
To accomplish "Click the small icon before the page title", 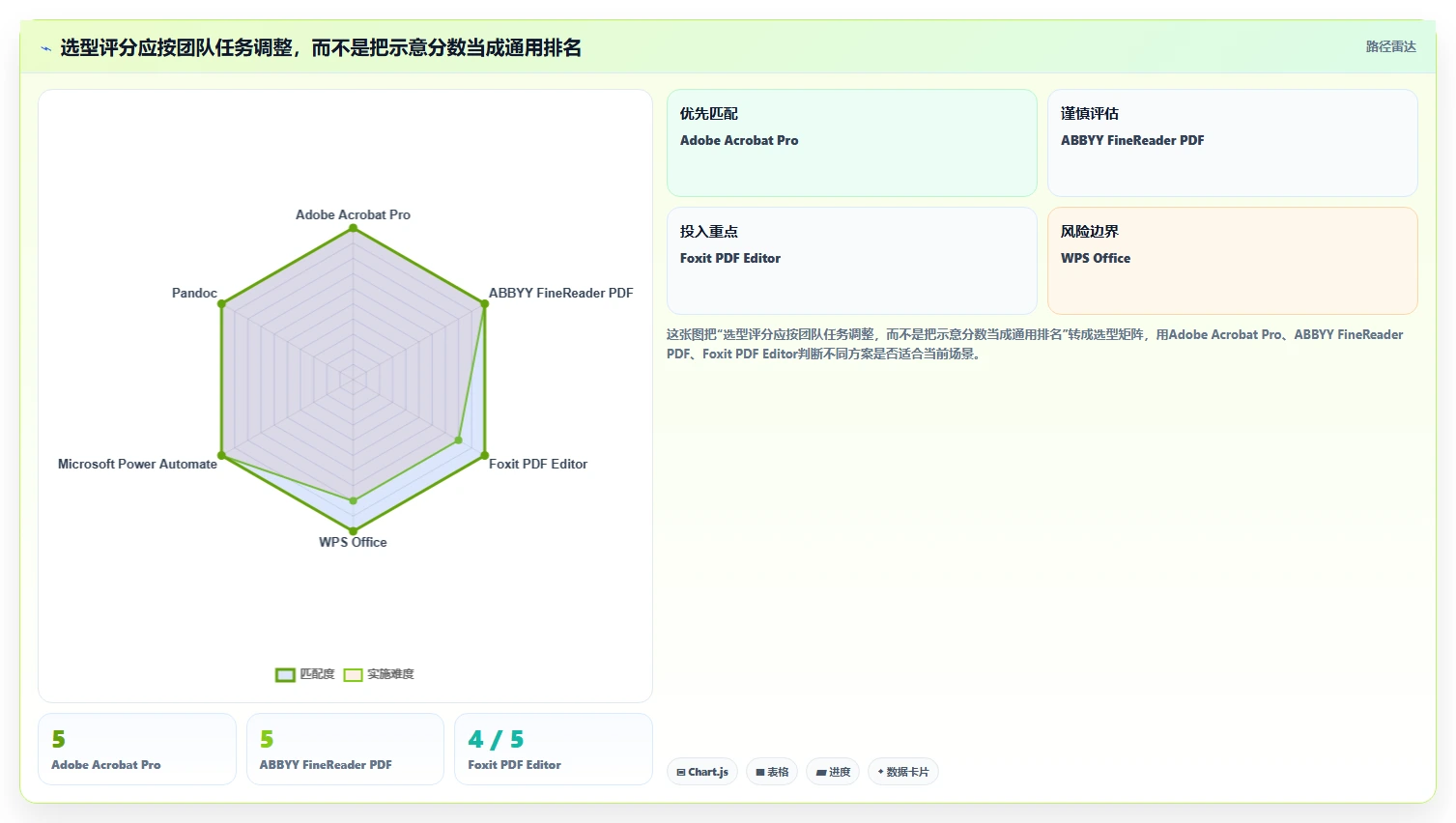I will coord(45,48).
